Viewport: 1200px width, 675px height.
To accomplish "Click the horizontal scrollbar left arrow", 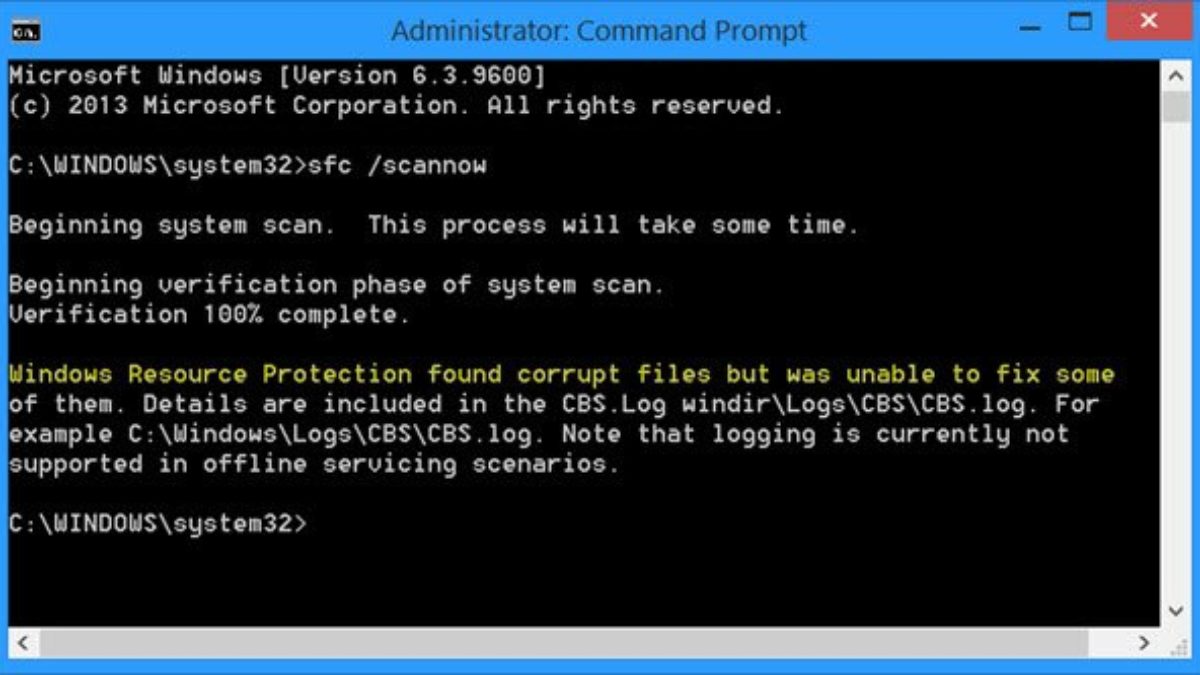I will pos(23,642).
